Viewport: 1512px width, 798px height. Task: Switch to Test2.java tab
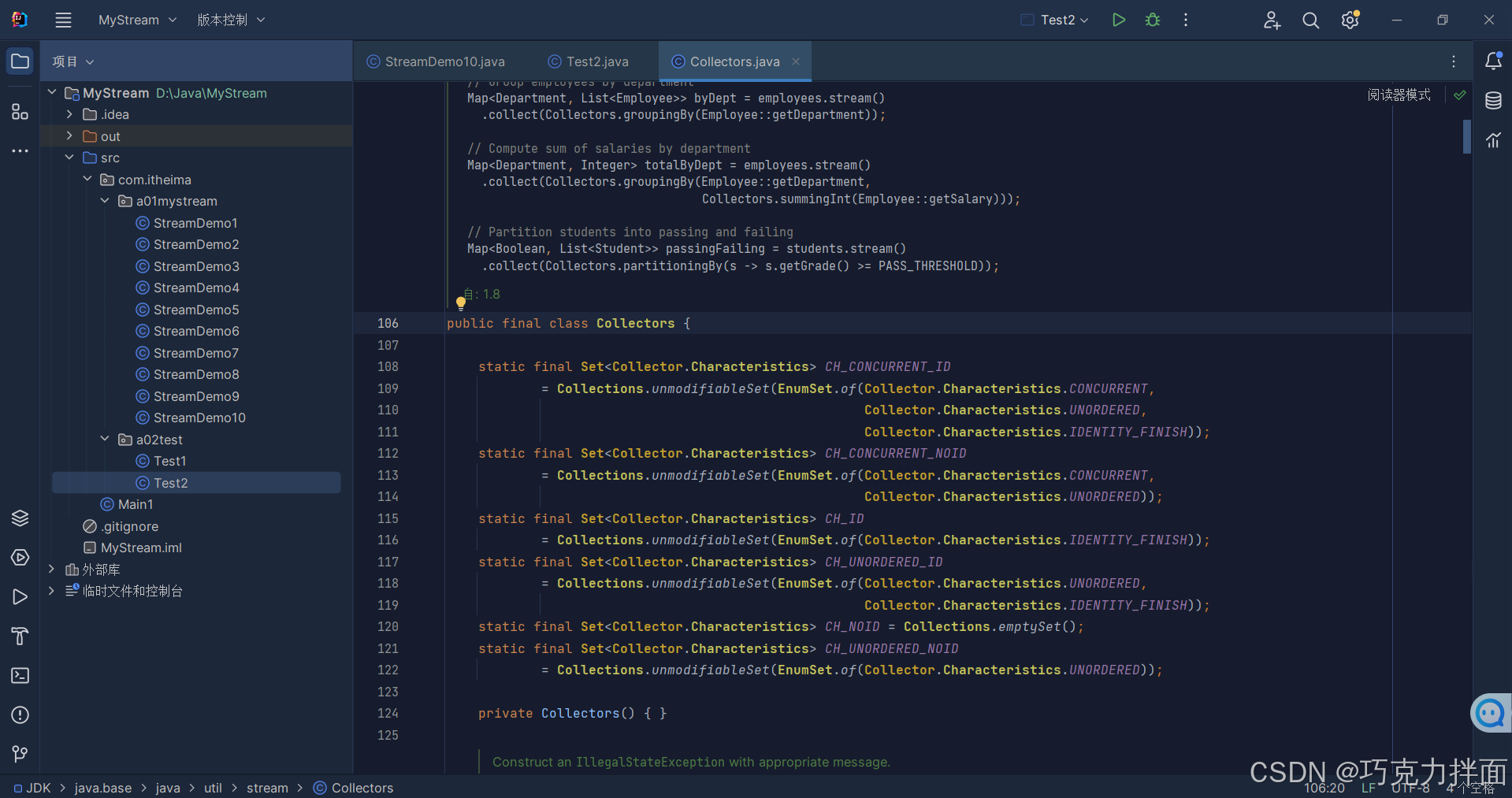coord(589,61)
